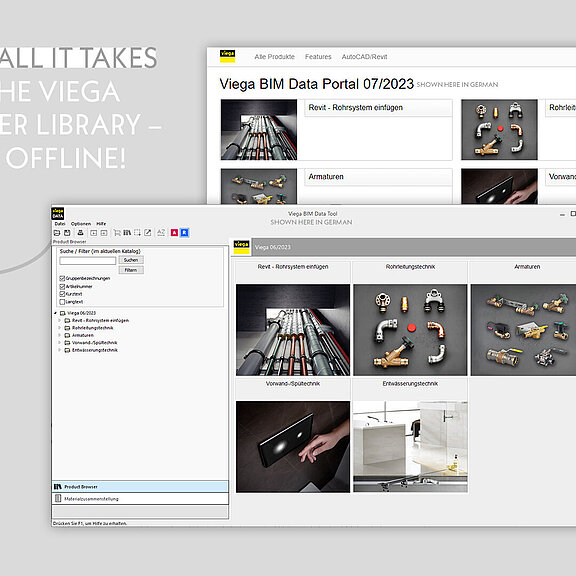Select Rohrleitungstechnik in the tree
The height and width of the screenshot is (576, 576).
click(93, 328)
